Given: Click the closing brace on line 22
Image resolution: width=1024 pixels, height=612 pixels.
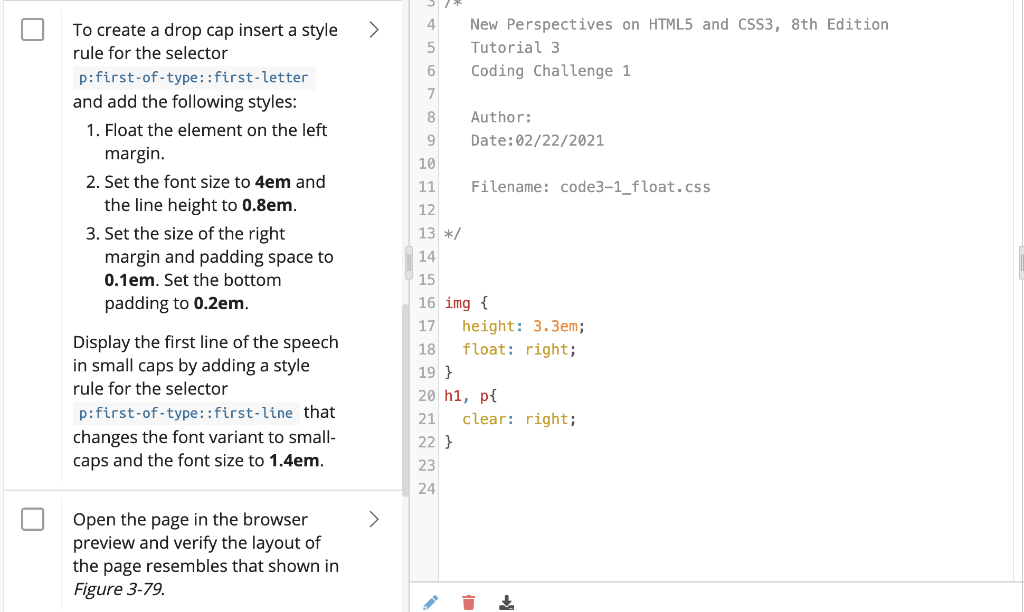Looking at the screenshot, I should click(x=449, y=442).
